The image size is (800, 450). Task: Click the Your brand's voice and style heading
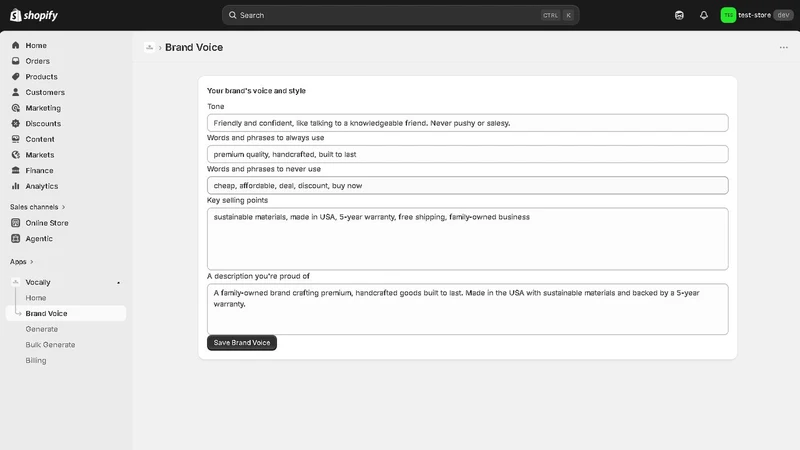[256, 91]
